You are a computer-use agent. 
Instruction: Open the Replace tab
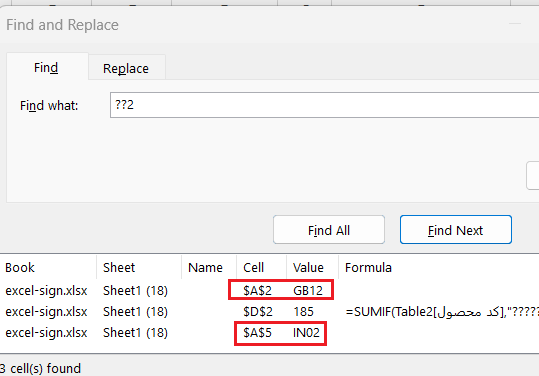126,68
